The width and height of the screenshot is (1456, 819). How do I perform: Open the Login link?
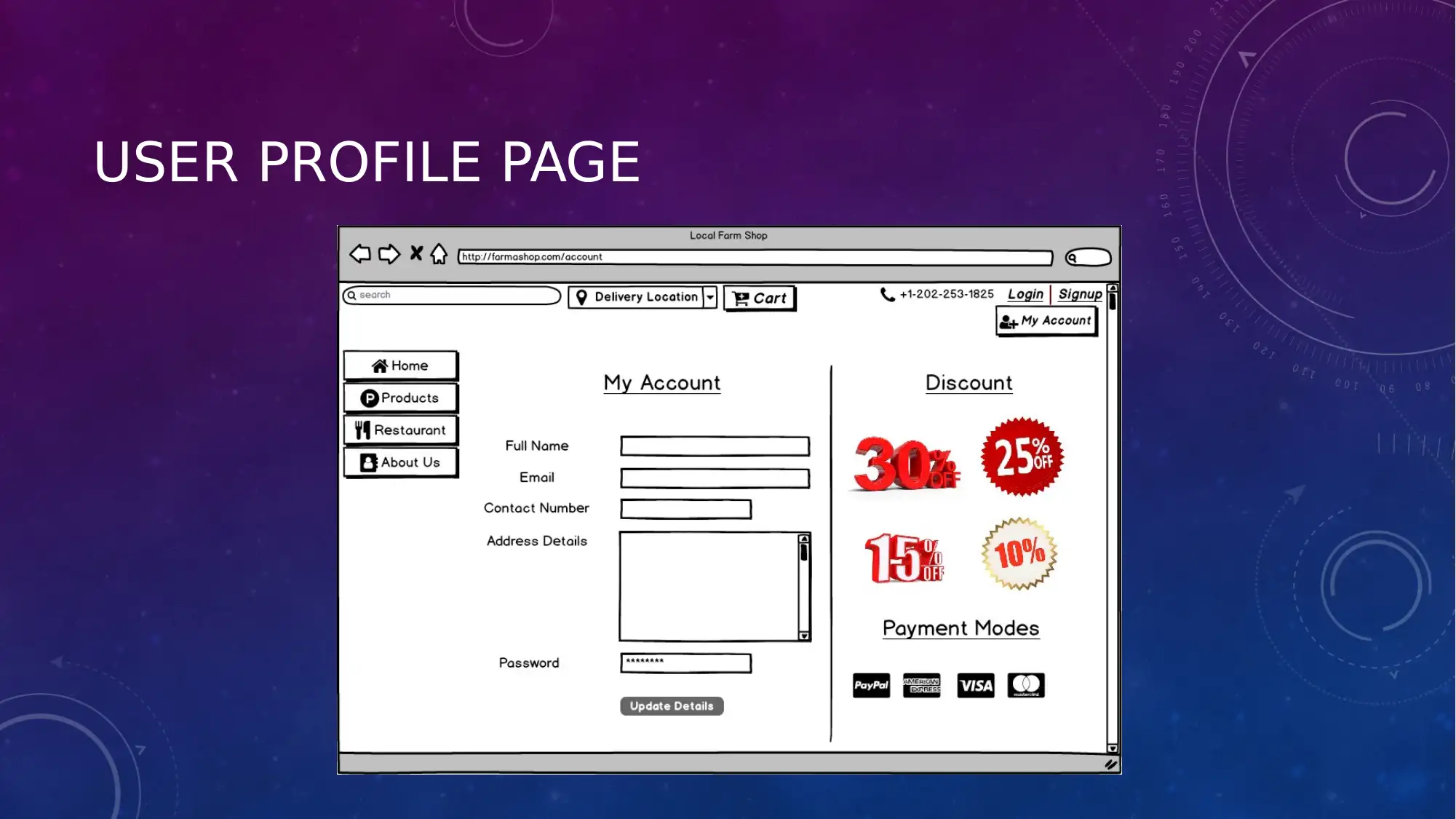[x=1025, y=294]
